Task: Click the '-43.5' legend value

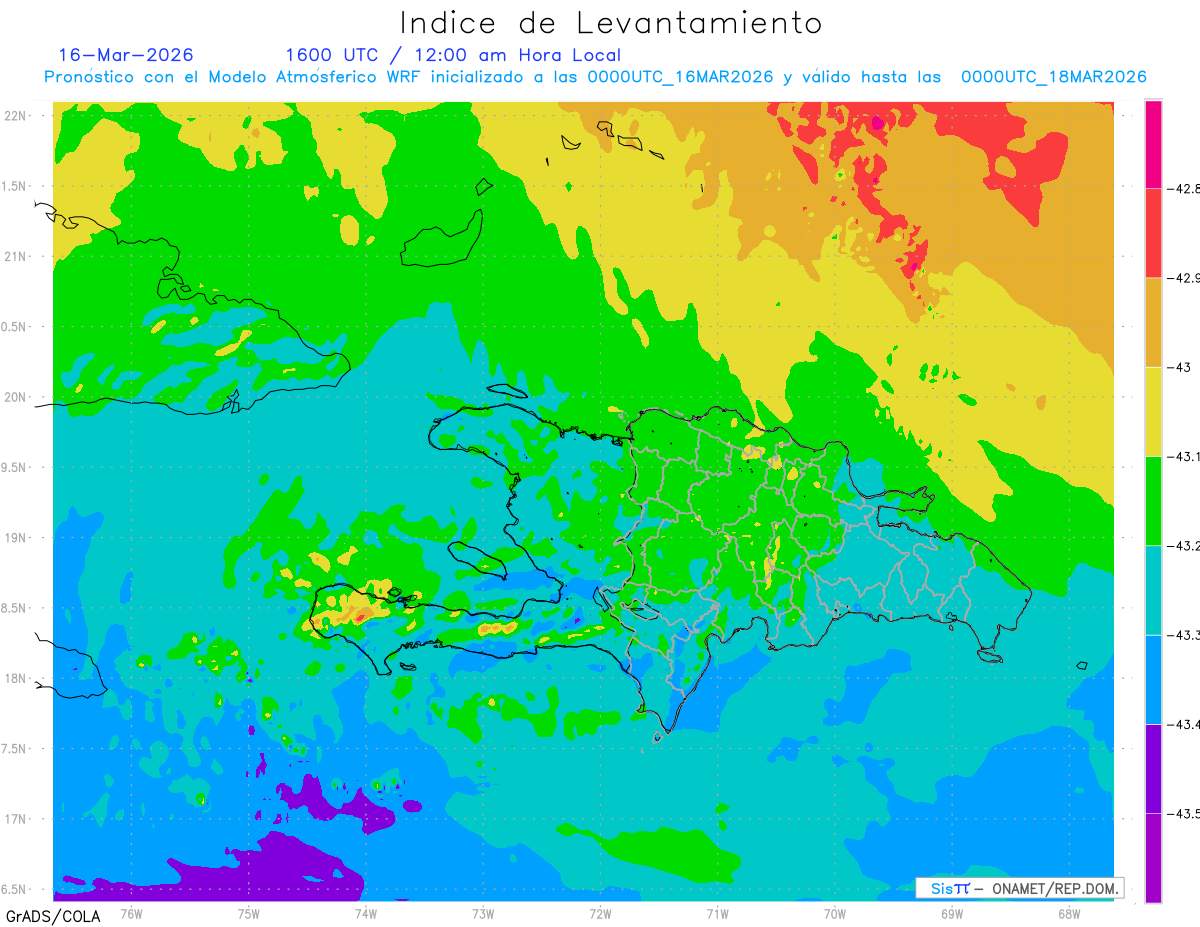Action: pos(1183,813)
